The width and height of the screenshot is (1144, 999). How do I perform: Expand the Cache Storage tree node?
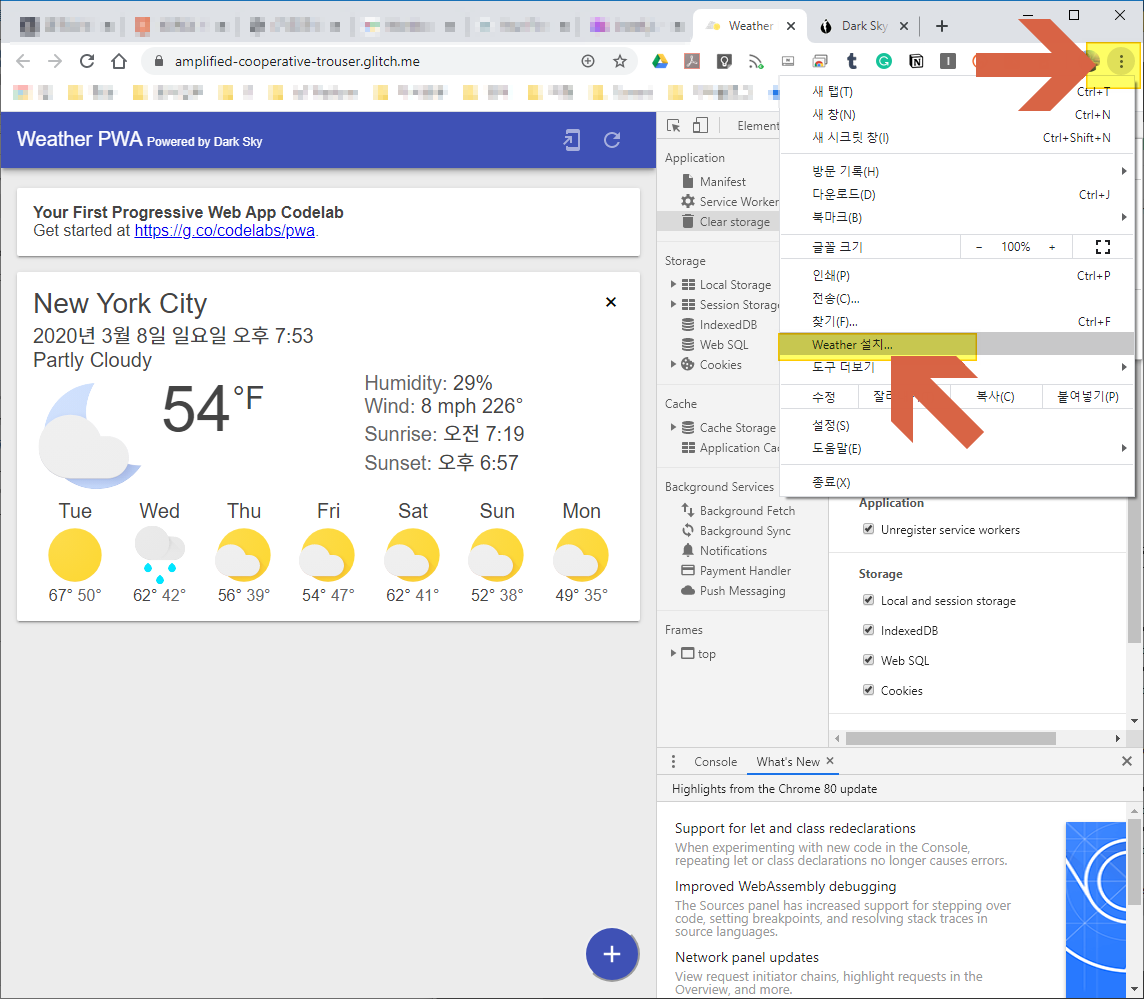pyautogui.click(x=673, y=427)
